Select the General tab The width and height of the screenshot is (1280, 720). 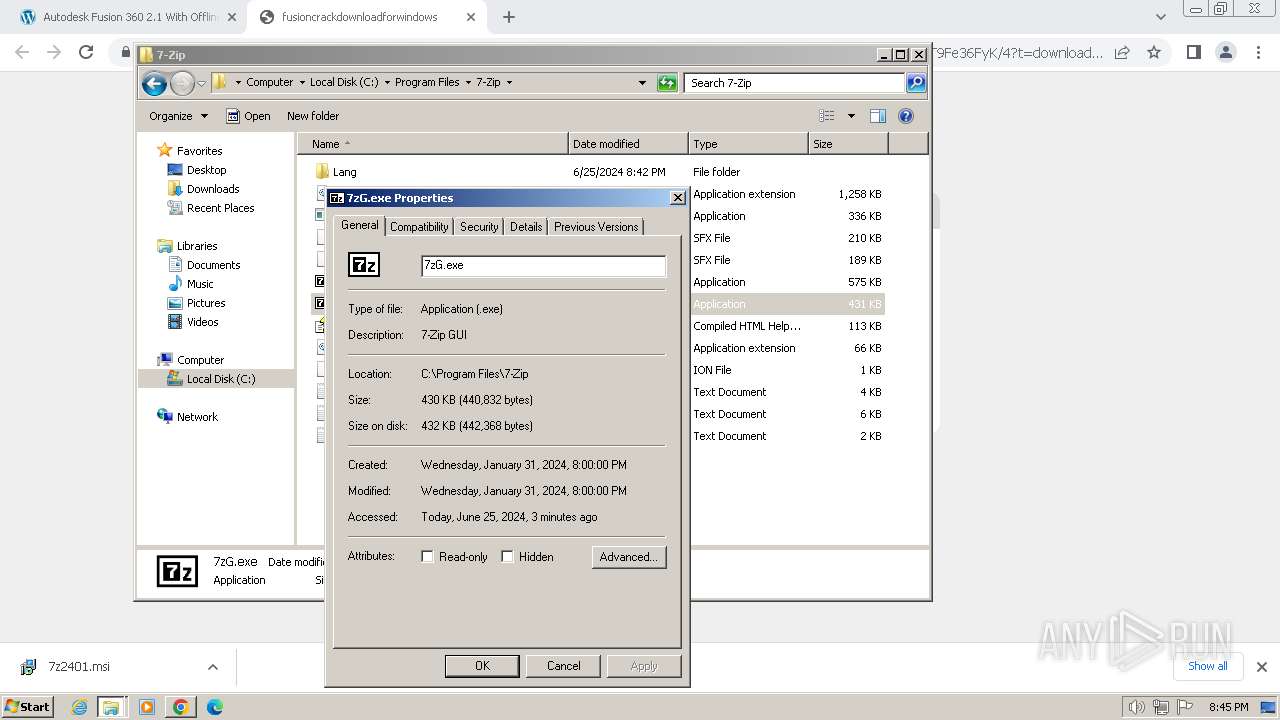point(359,225)
